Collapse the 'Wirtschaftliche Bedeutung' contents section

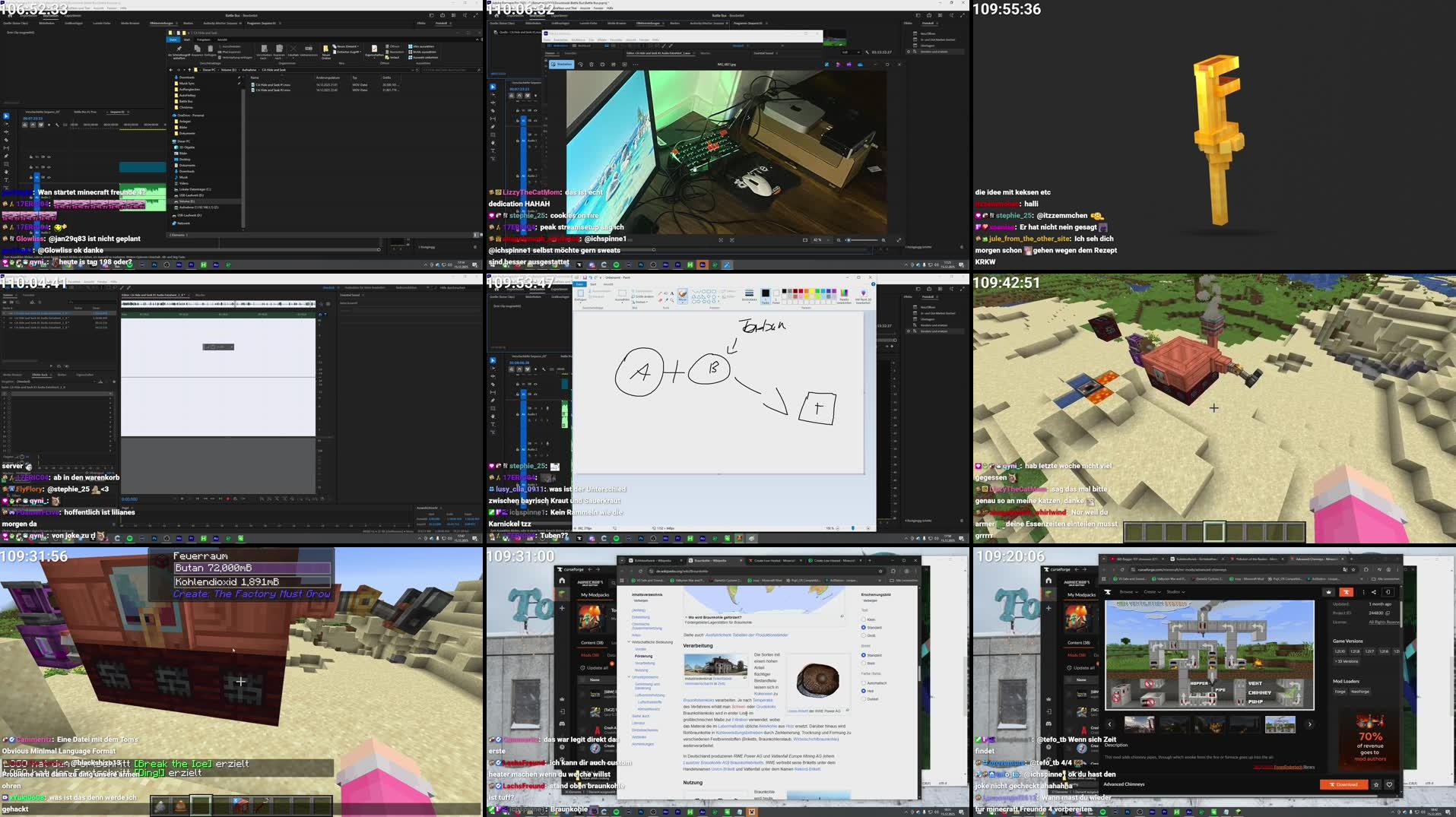(628, 641)
